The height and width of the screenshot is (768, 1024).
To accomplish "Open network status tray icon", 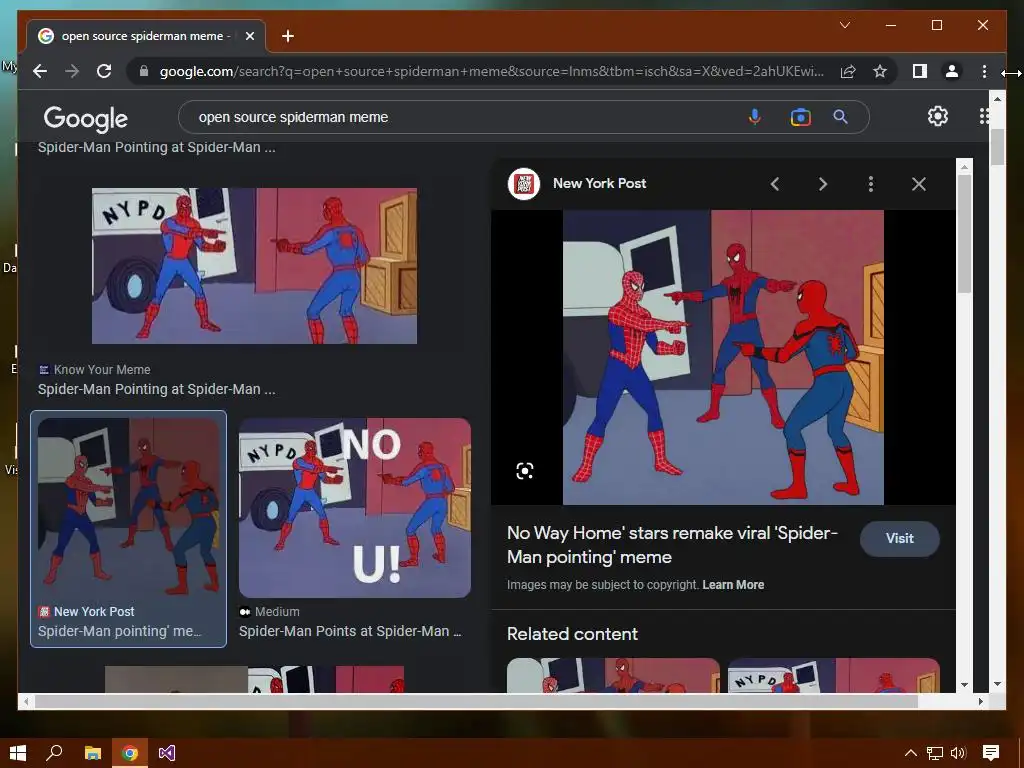I will [x=935, y=754].
